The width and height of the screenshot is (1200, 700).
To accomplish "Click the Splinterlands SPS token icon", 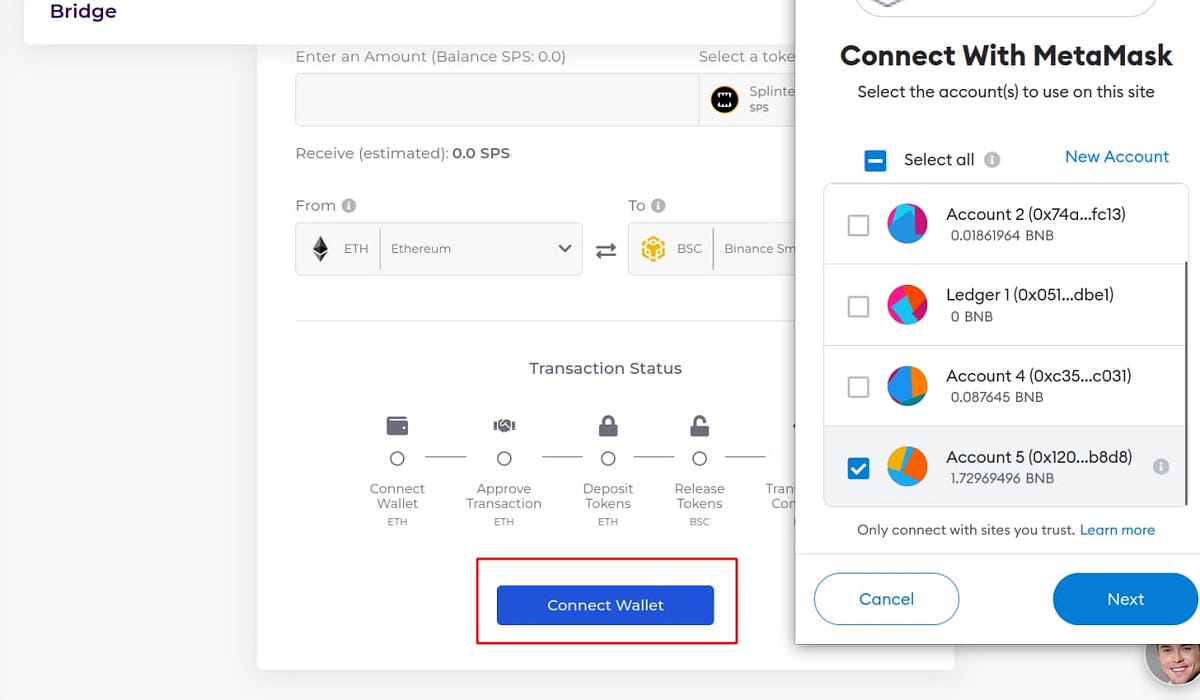I will click(725, 99).
